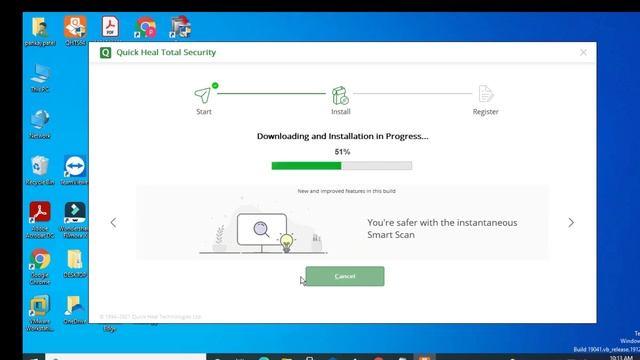The width and height of the screenshot is (640, 360).
Task: Click the Start step paper-plane icon
Action: [203, 95]
